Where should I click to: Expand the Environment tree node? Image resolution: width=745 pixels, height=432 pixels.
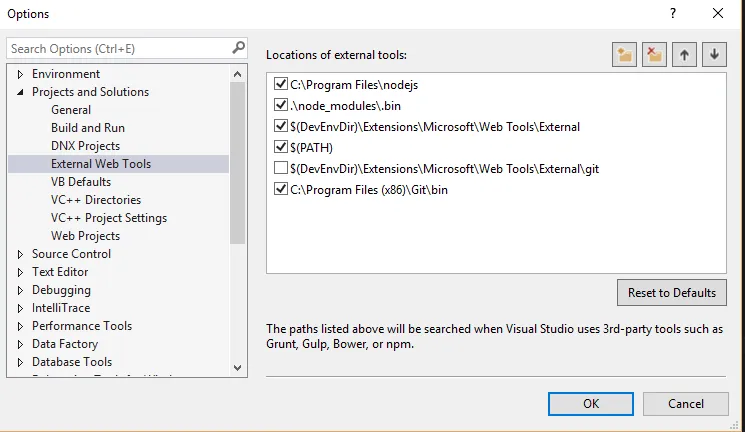[x=20, y=74]
